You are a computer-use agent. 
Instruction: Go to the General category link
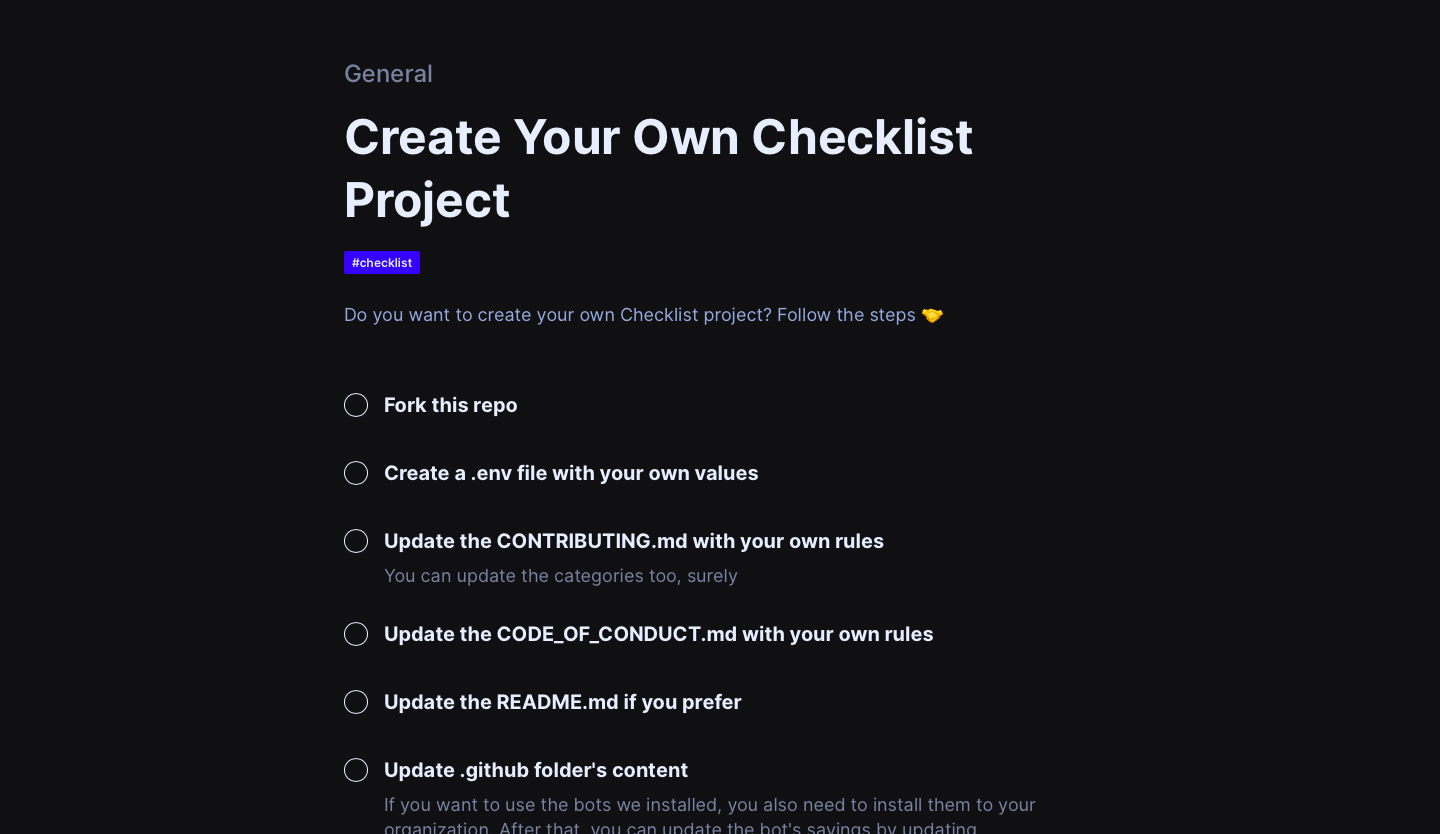388,74
